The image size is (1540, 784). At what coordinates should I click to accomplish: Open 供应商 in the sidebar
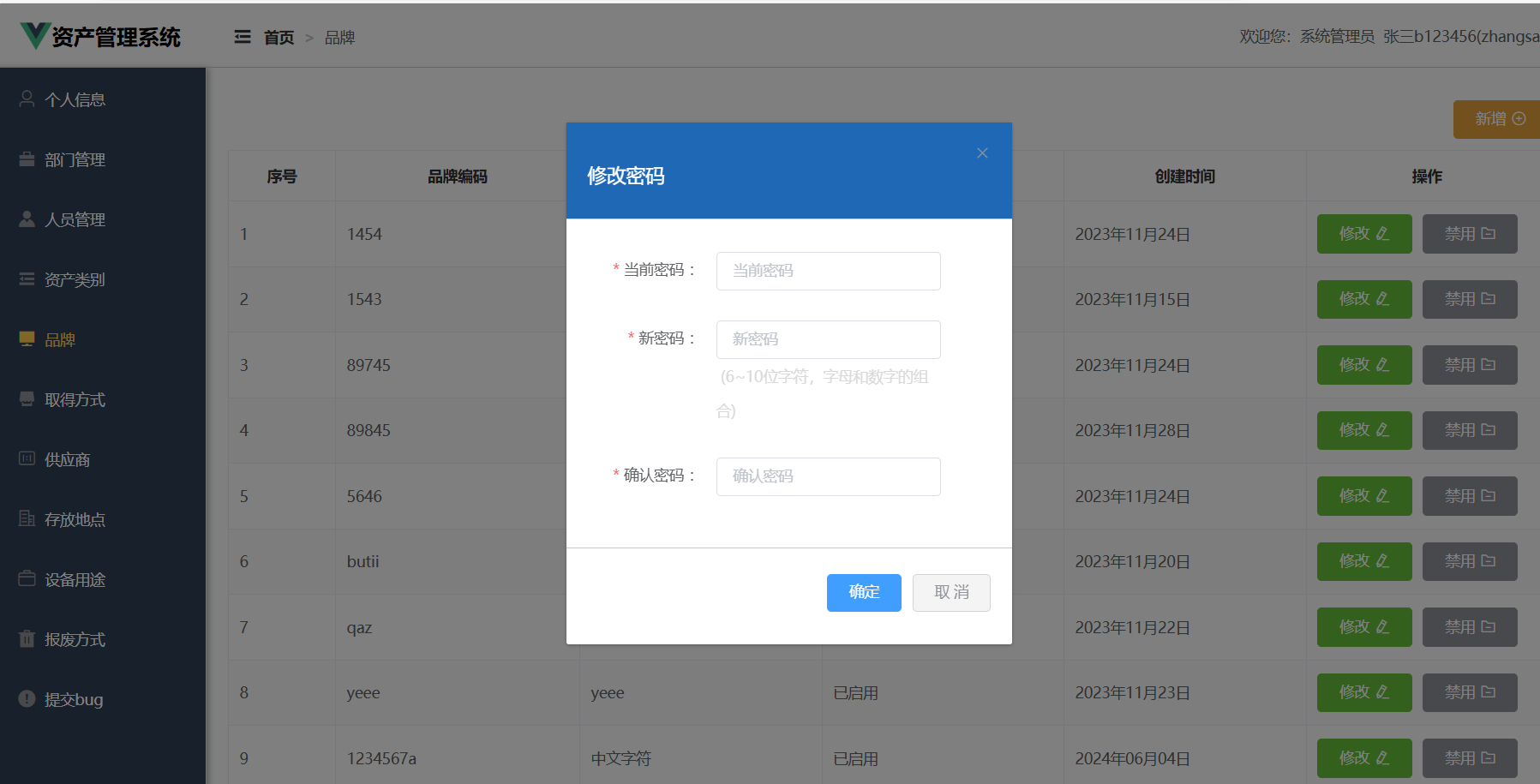pos(103,459)
